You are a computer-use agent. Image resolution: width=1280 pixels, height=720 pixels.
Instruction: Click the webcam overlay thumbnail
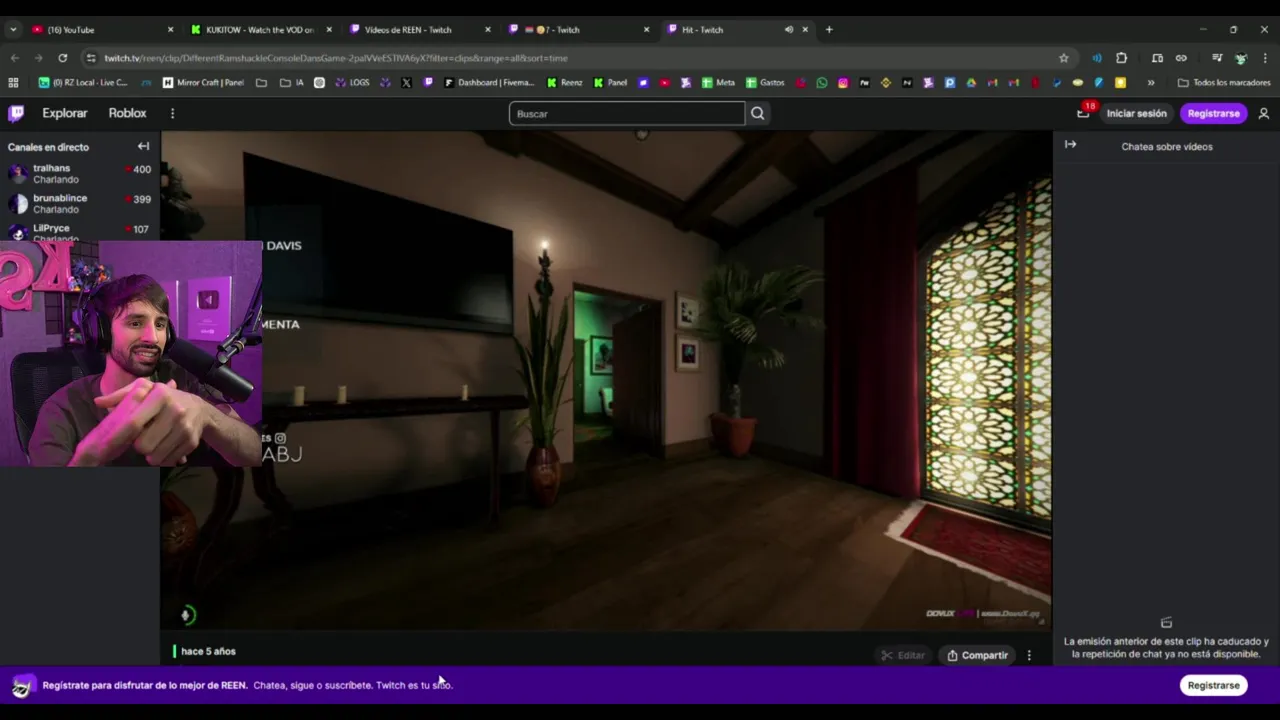[x=131, y=353]
